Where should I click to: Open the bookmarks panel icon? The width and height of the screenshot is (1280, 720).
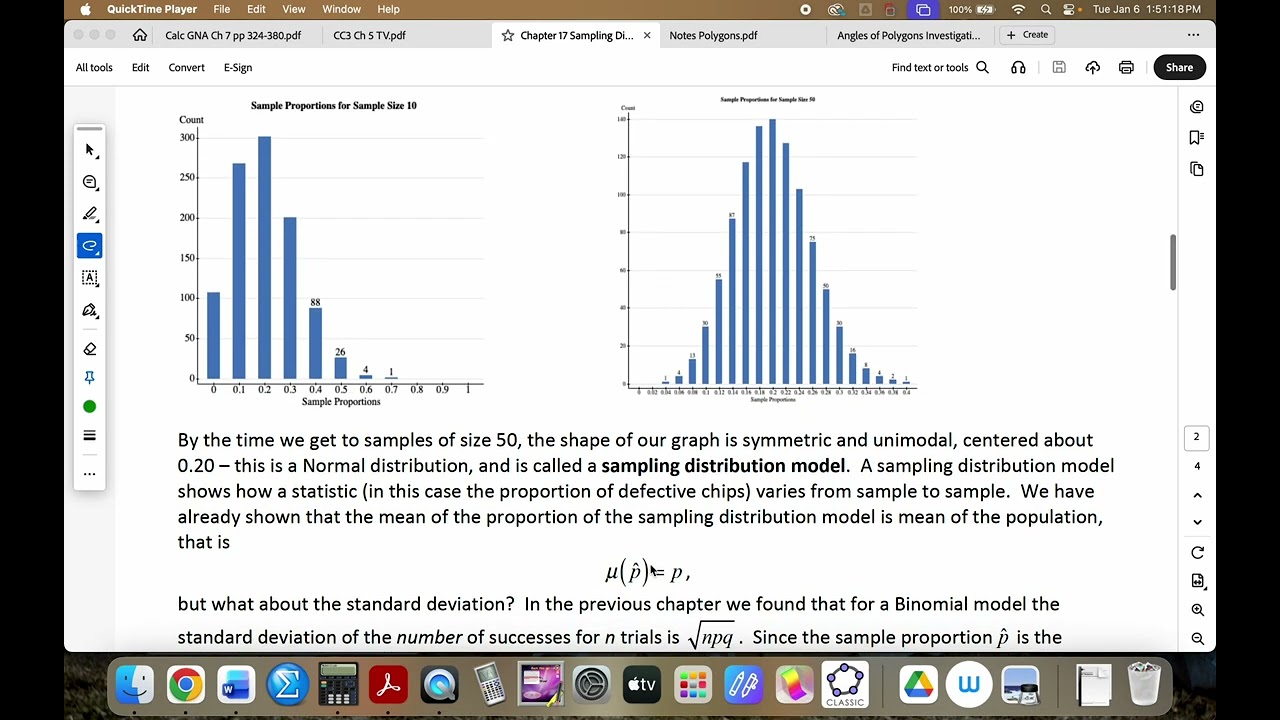click(1197, 138)
